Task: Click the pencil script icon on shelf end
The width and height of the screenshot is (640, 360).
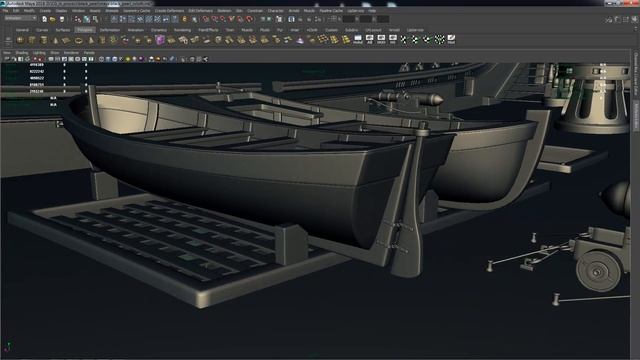Action: click(451, 39)
